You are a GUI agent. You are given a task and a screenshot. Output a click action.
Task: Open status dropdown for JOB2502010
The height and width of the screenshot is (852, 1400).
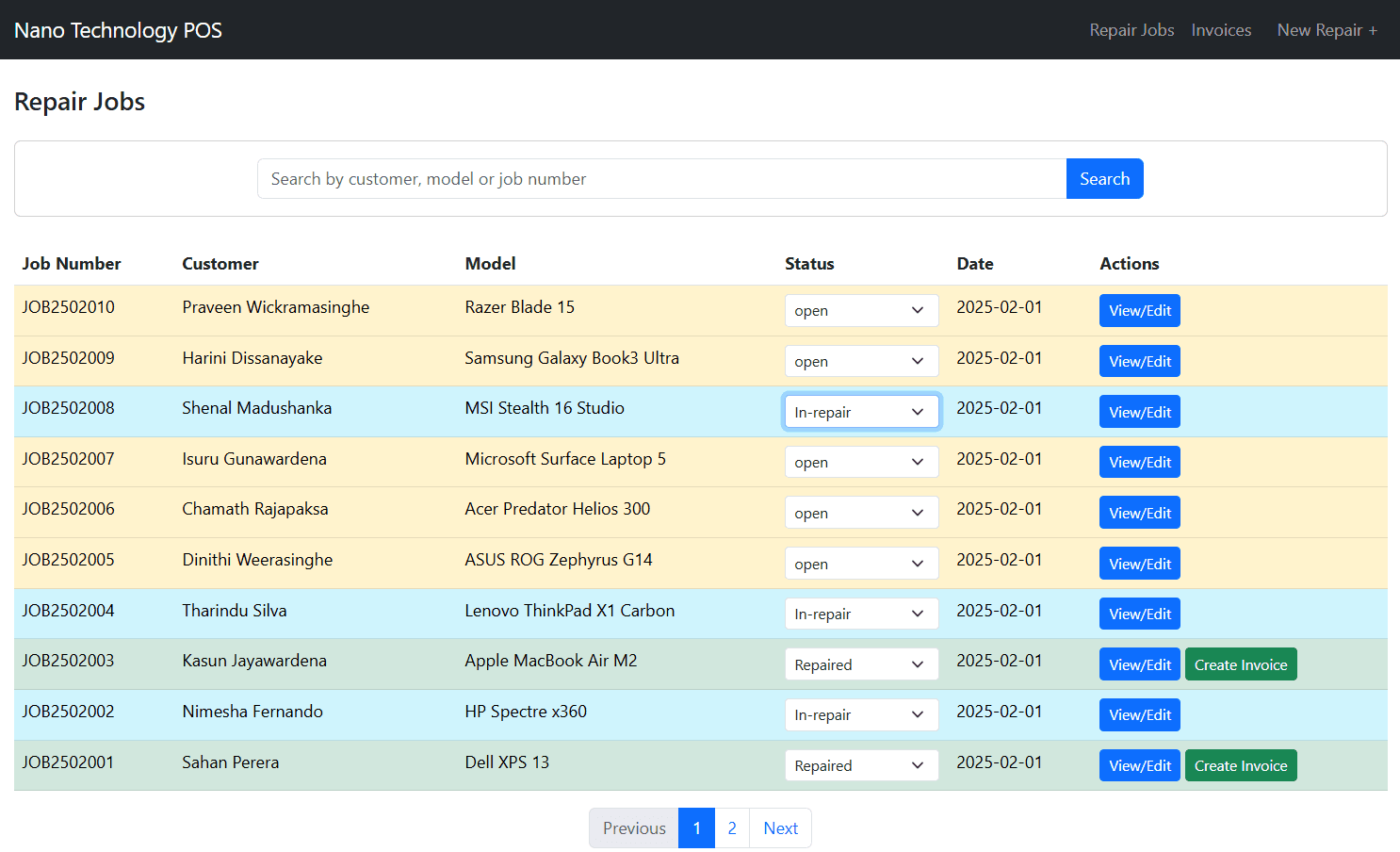coord(861,311)
